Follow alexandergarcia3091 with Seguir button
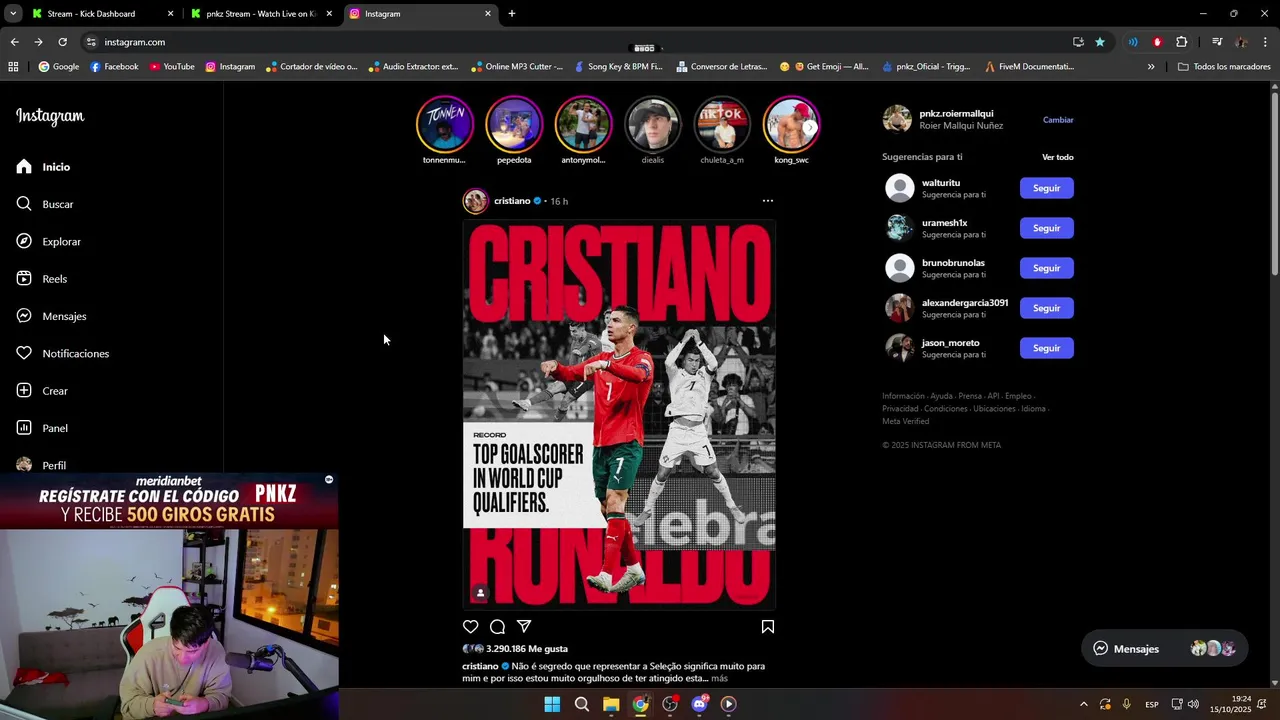The width and height of the screenshot is (1280, 720). [x=1046, y=308]
